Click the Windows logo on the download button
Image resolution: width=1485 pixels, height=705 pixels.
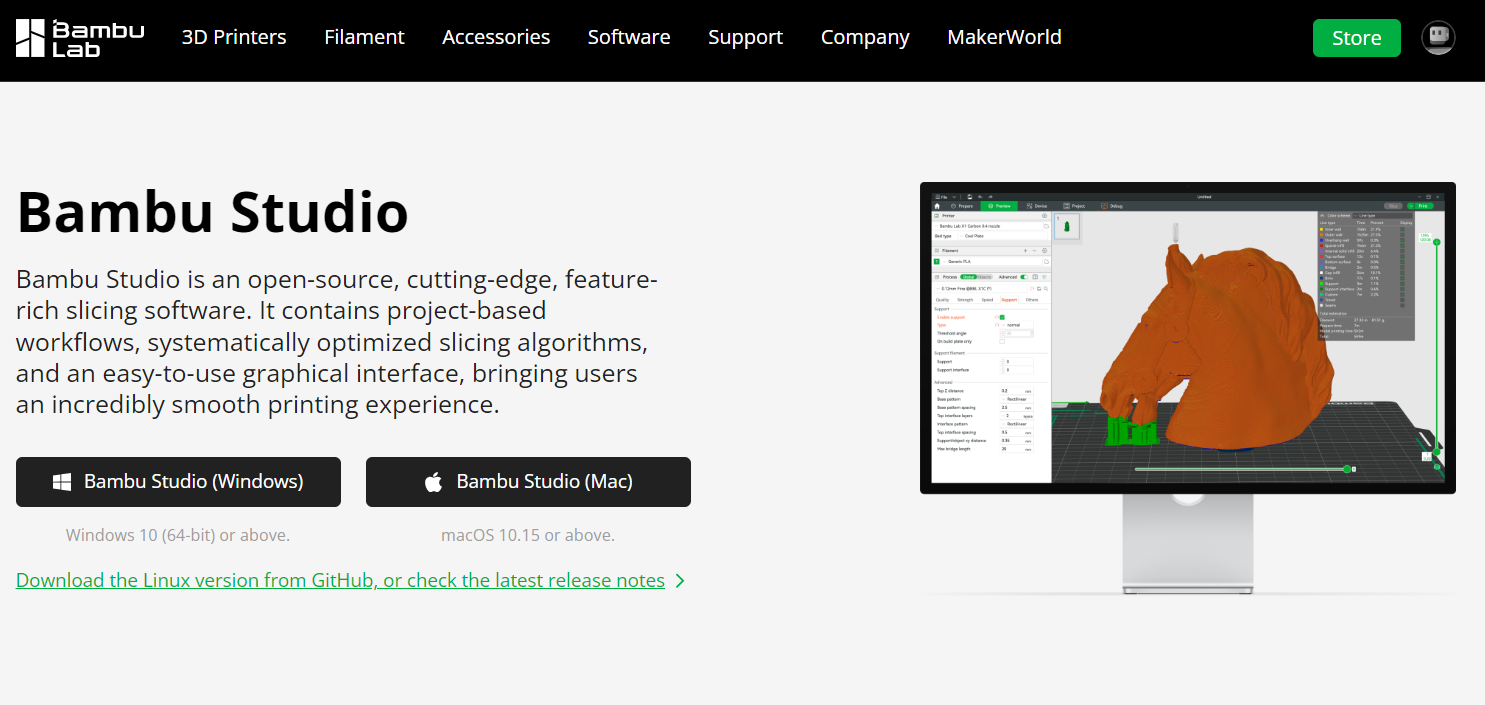(x=62, y=482)
